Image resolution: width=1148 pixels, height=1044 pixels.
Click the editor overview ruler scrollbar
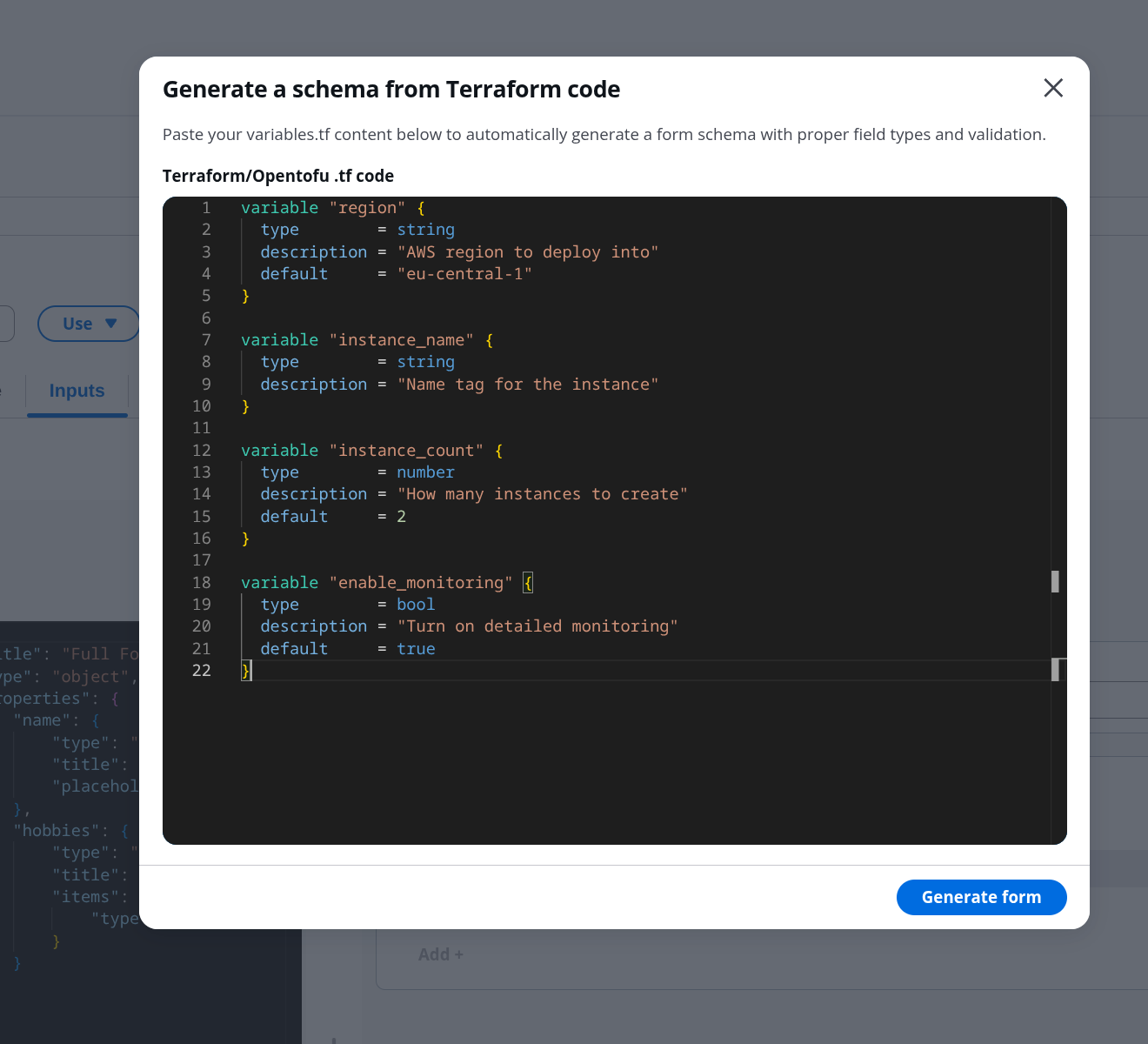click(1058, 520)
